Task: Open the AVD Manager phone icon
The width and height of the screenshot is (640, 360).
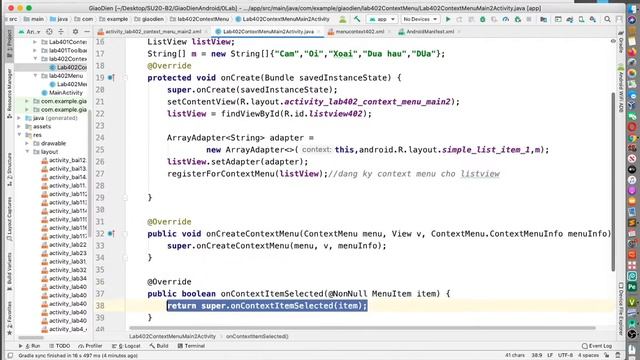Action: pos(581,19)
